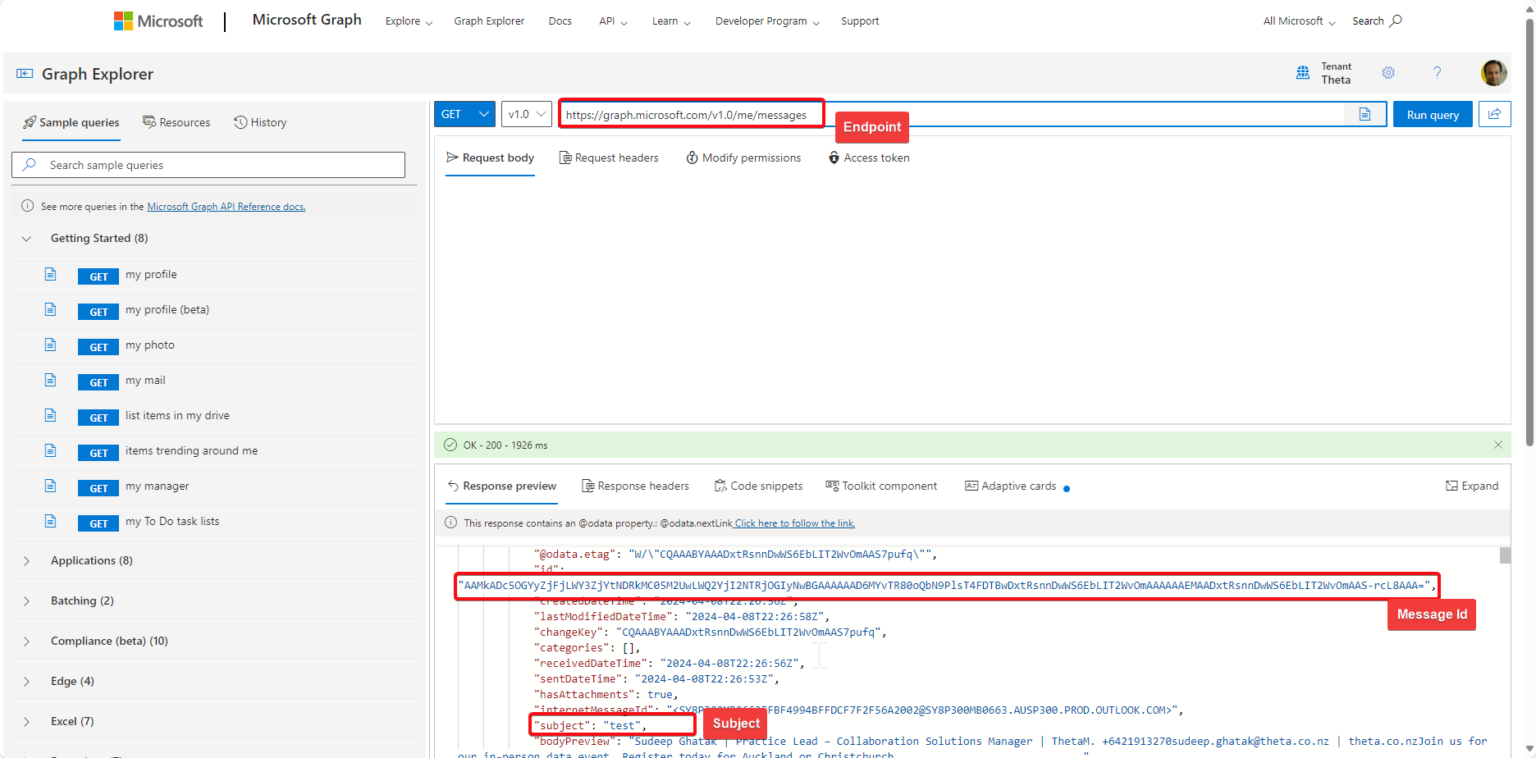The height and width of the screenshot is (758, 1536).
Task: Click the document icon inside the request URL field
Action: point(1365,114)
